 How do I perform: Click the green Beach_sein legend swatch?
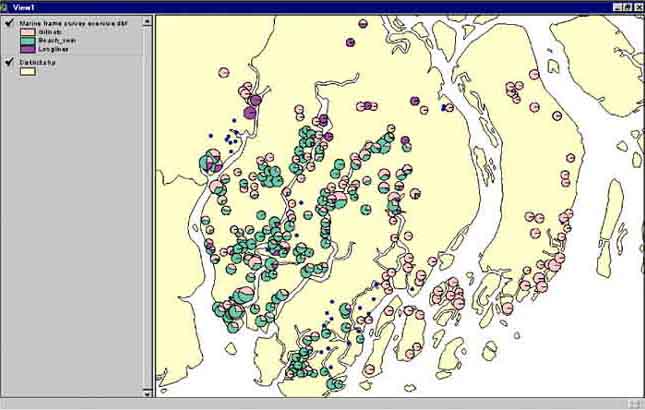click(x=27, y=40)
